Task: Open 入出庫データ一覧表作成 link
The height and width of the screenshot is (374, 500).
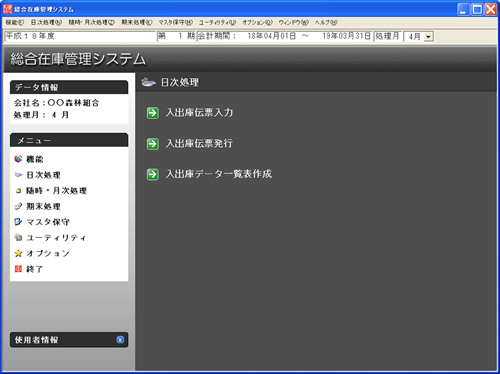Action: 219,174
